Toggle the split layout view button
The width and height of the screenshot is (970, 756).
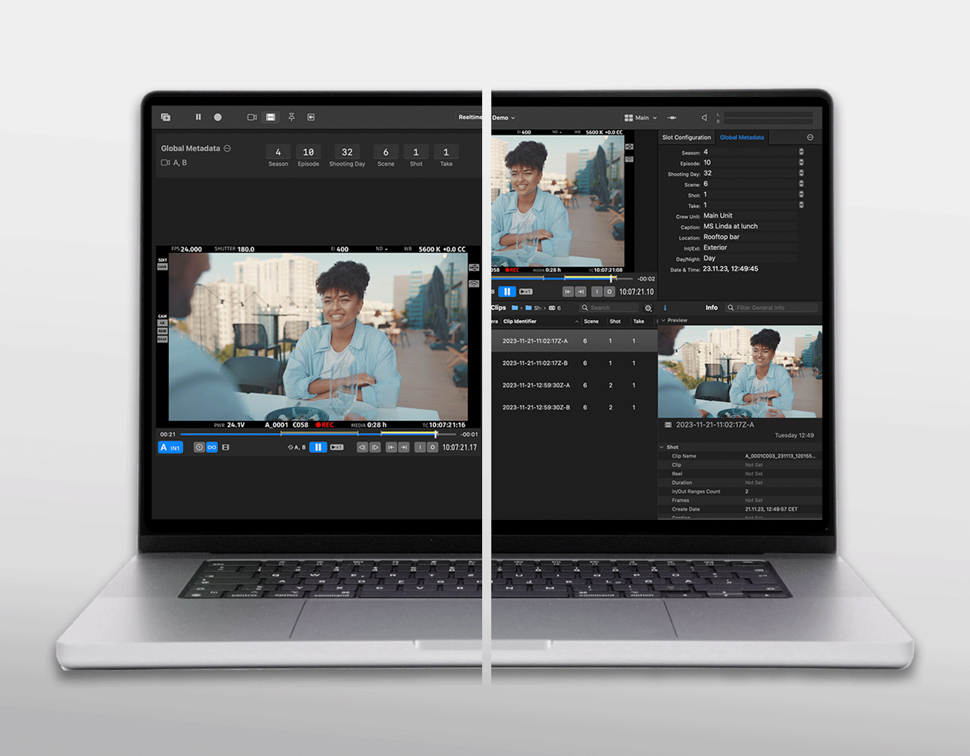pyautogui.click(x=270, y=117)
